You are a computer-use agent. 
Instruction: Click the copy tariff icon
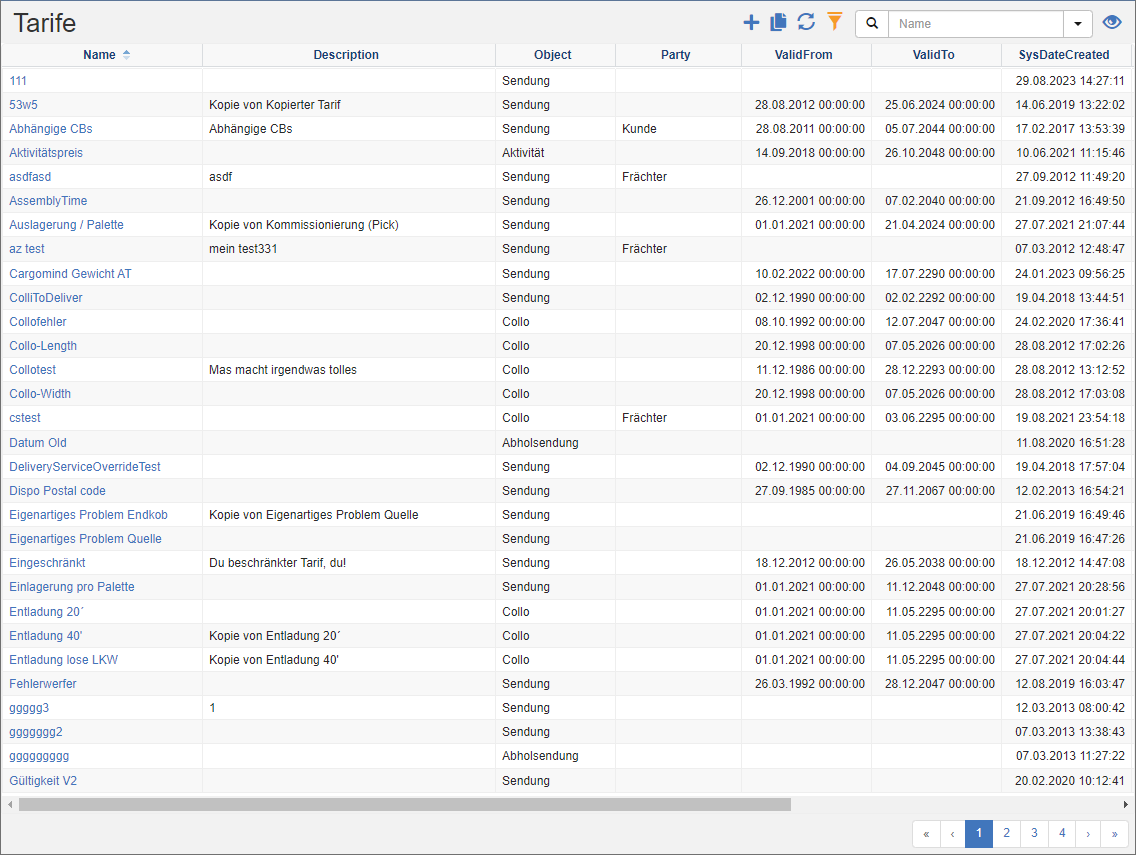[x=778, y=23]
